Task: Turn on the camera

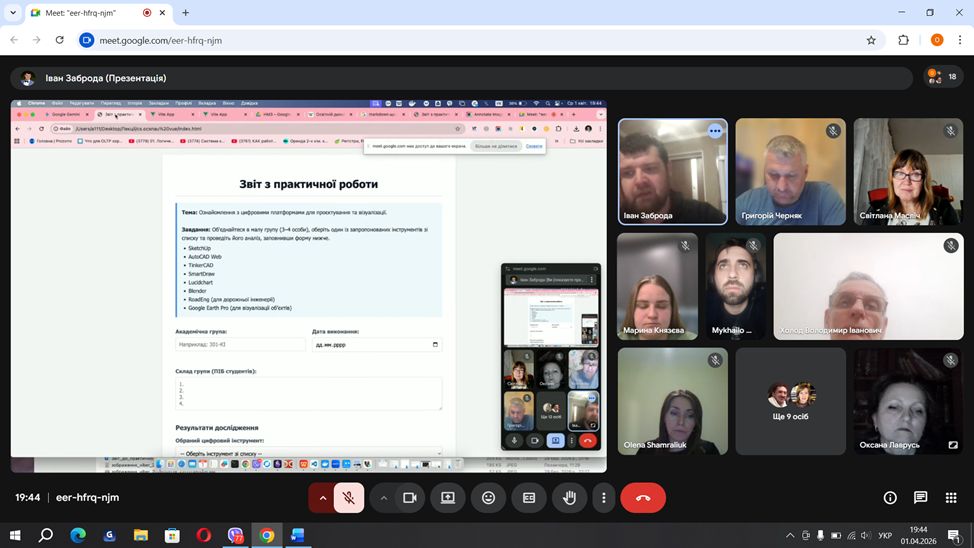Action: (x=409, y=497)
